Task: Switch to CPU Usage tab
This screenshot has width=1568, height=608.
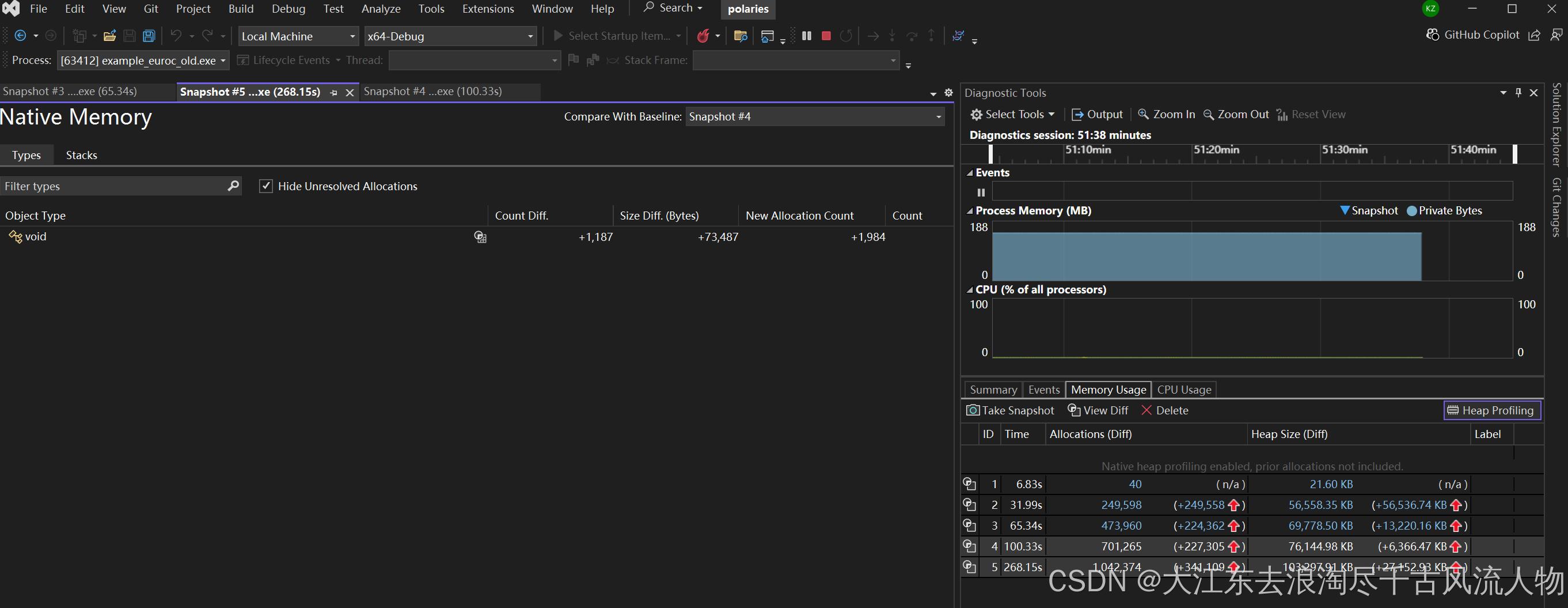Action: 1184,390
